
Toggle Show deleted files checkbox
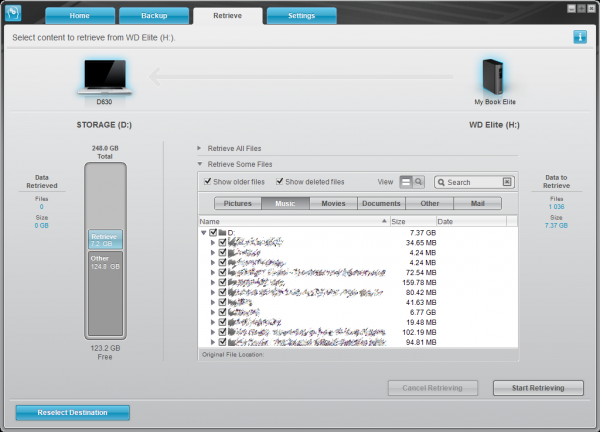point(280,181)
